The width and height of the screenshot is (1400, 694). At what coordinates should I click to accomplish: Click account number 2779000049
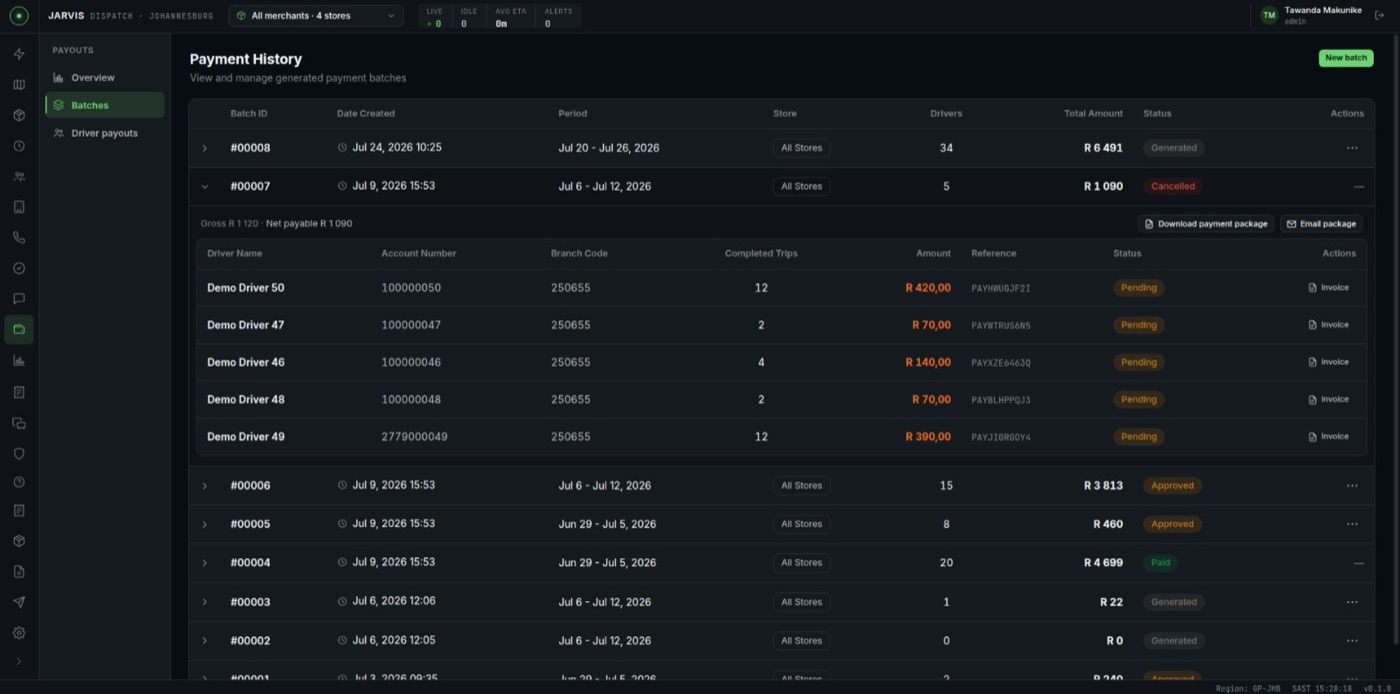[x=414, y=437]
